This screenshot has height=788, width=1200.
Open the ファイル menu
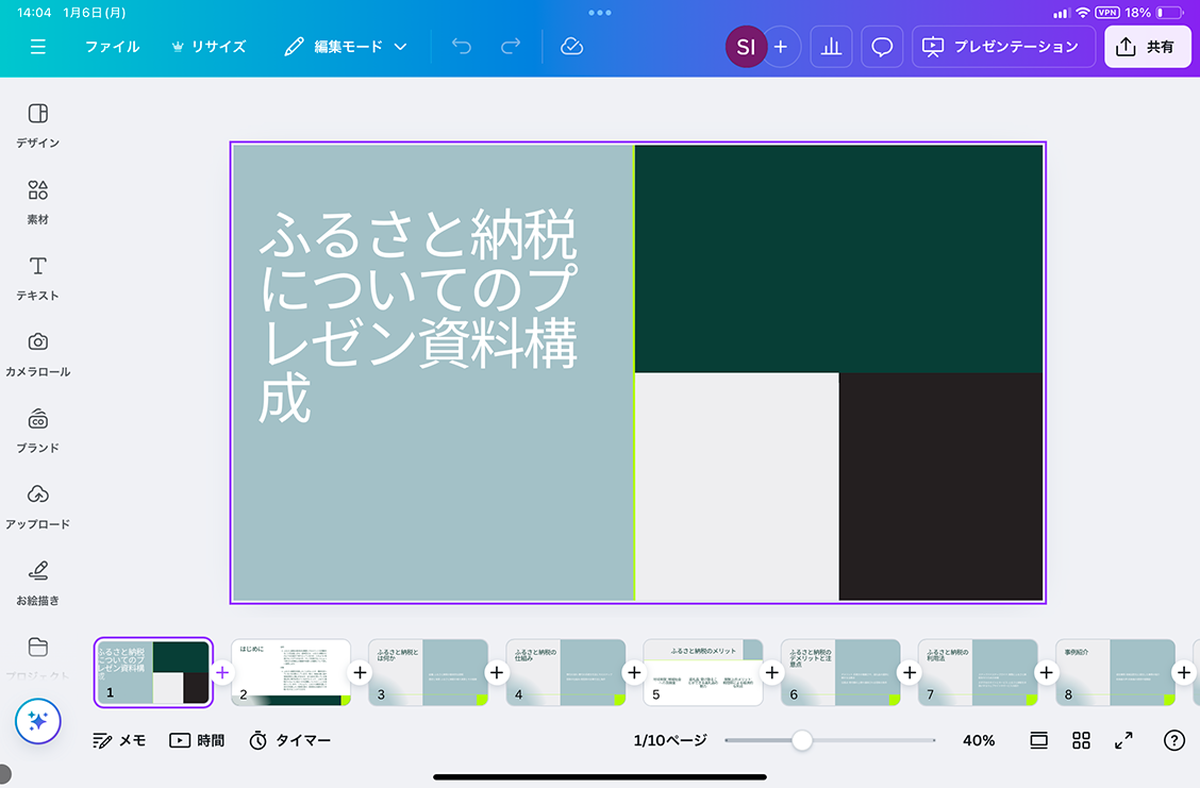point(112,47)
